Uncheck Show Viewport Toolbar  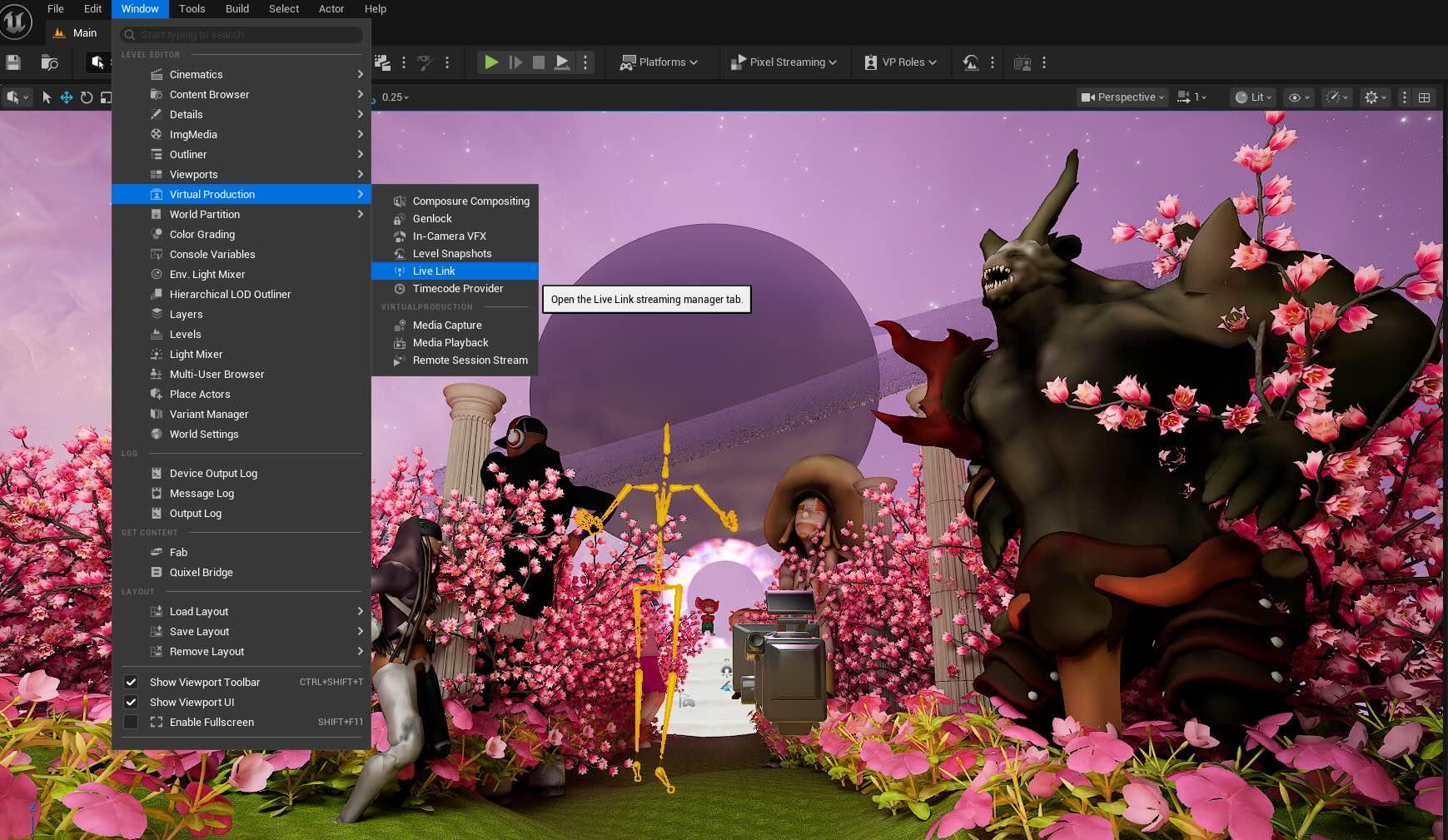131,682
